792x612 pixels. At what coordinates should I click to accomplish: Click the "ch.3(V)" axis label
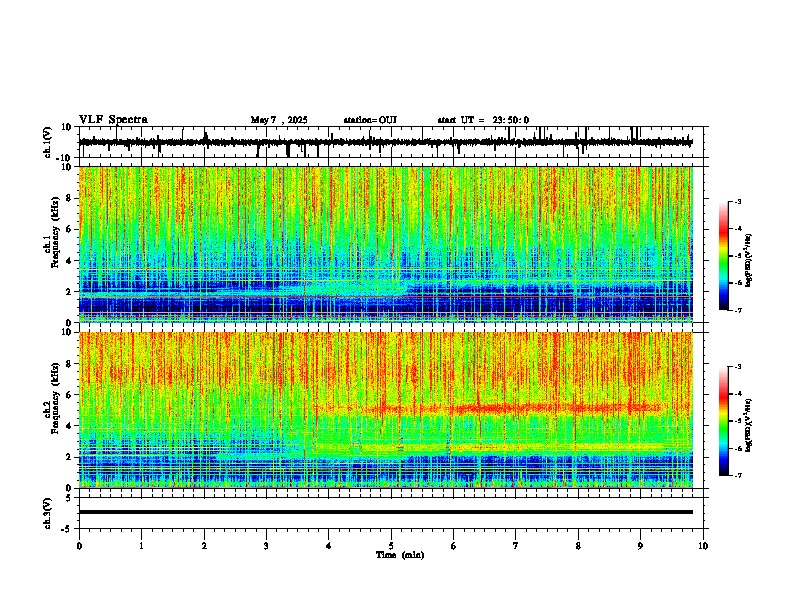[x=48, y=514]
